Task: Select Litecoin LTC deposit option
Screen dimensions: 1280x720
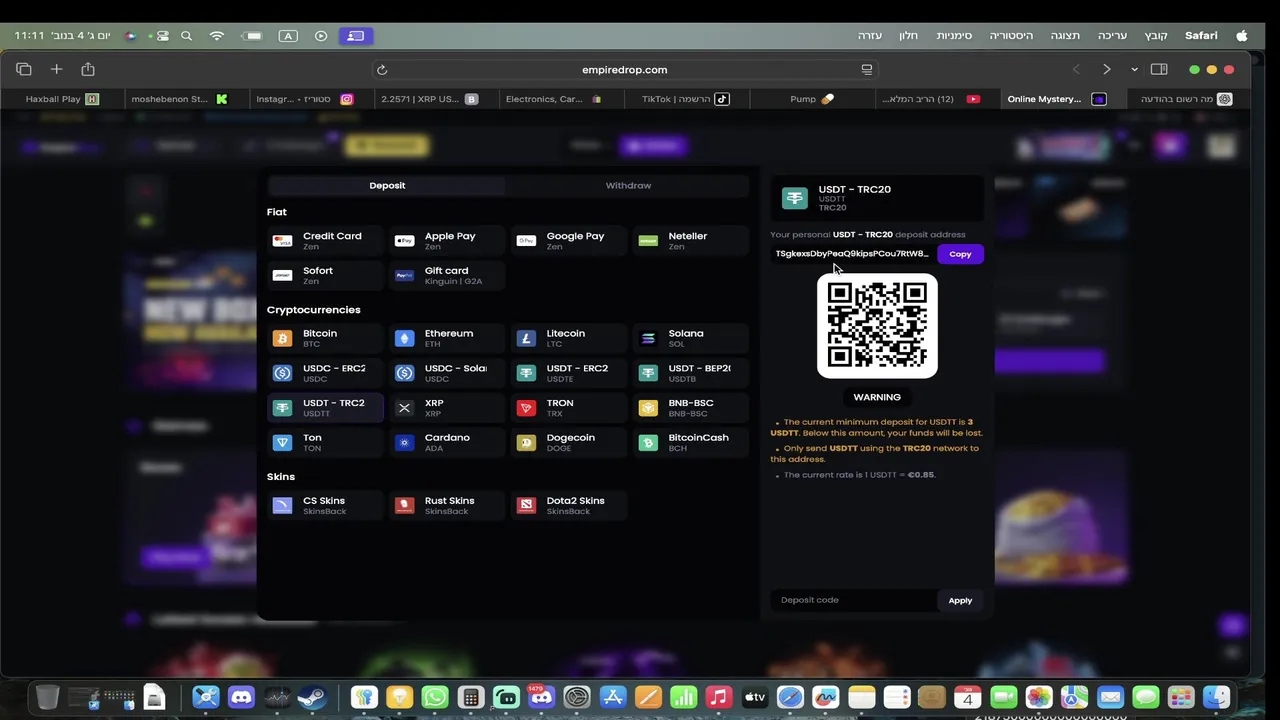Action: (x=569, y=338)
